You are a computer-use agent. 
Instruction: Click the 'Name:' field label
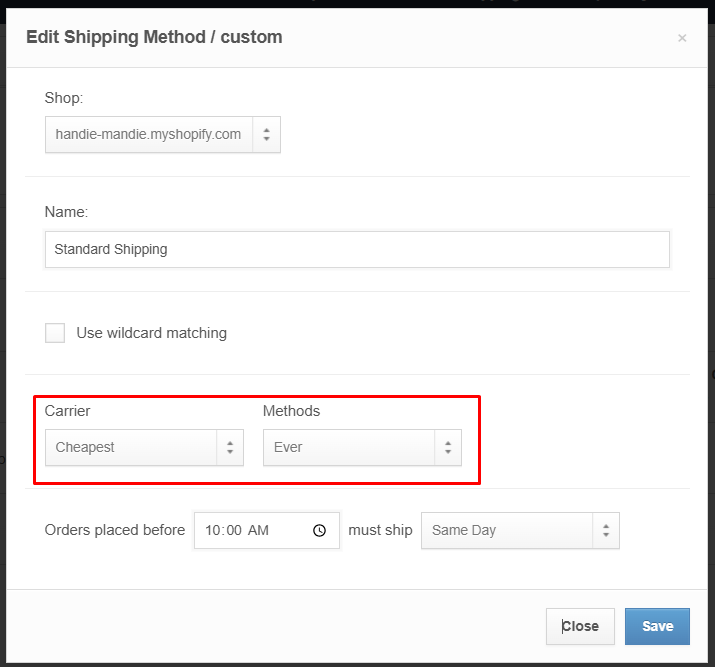pos(66,212)
